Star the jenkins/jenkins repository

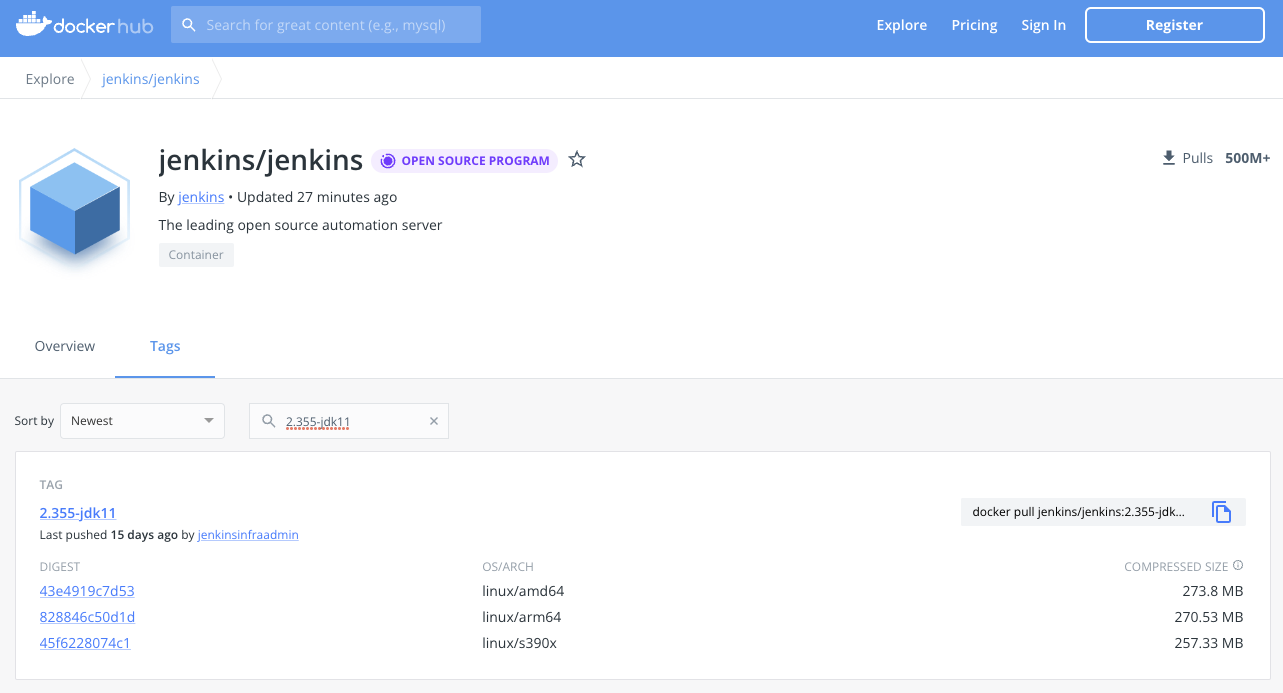click(577, 159)
